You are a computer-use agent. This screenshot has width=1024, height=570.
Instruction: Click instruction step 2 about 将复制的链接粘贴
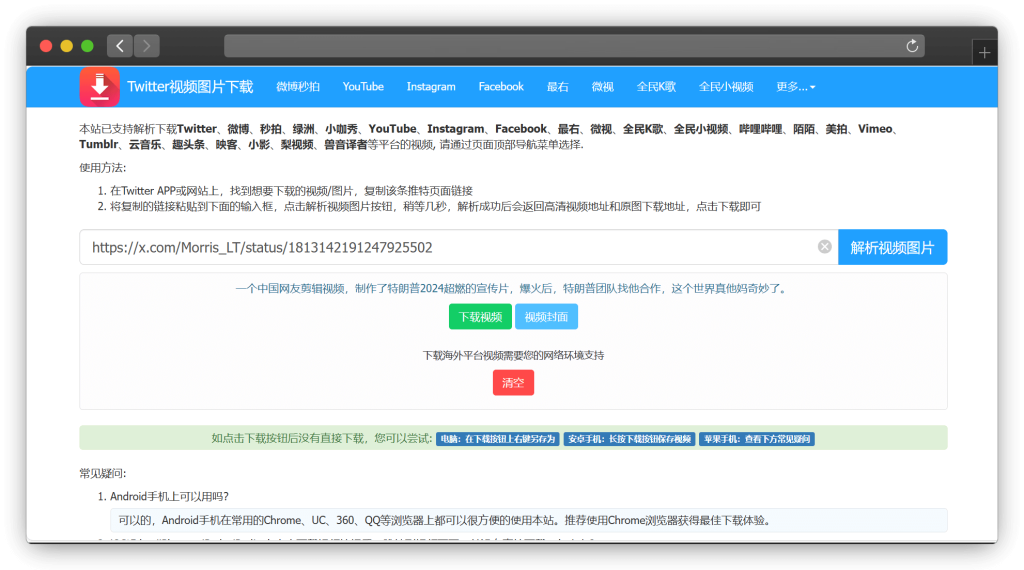pyautogui.click(x=435, y=206)
